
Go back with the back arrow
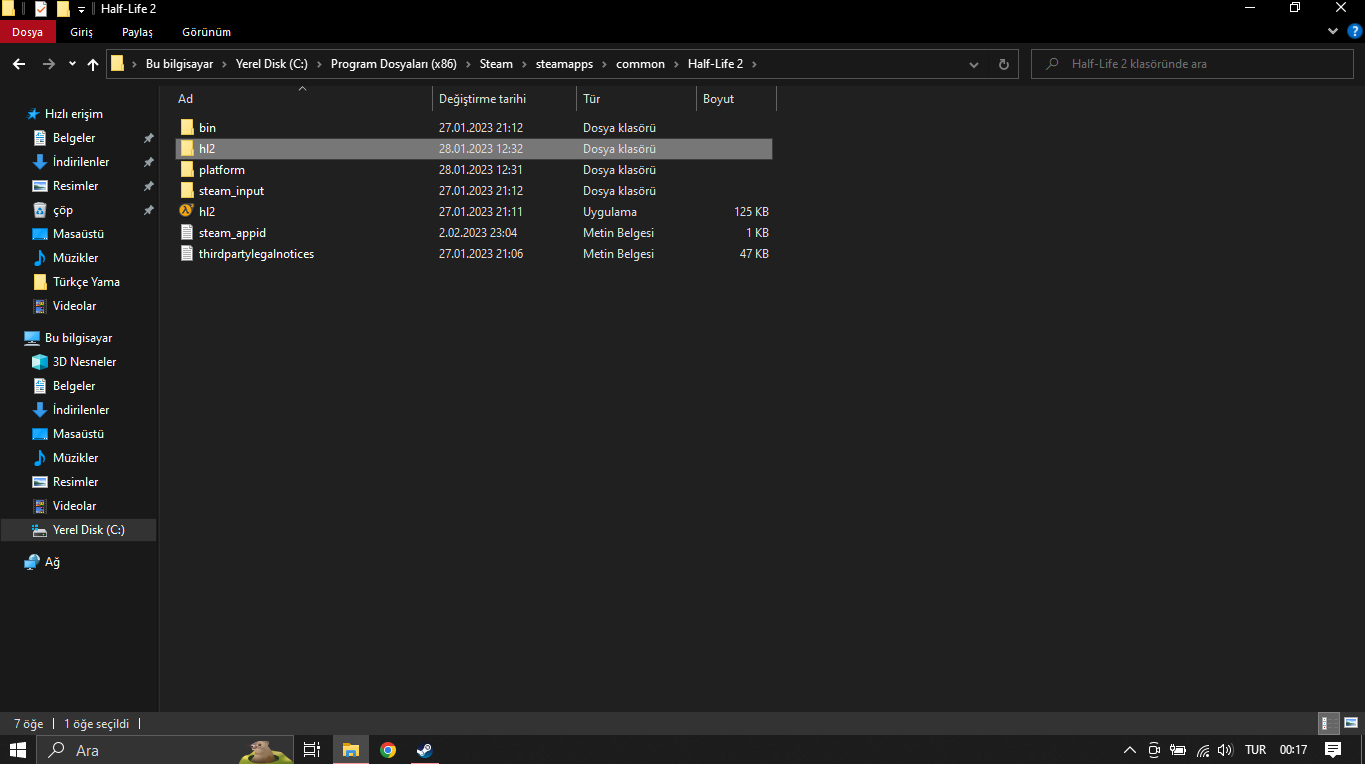point(19,64)
